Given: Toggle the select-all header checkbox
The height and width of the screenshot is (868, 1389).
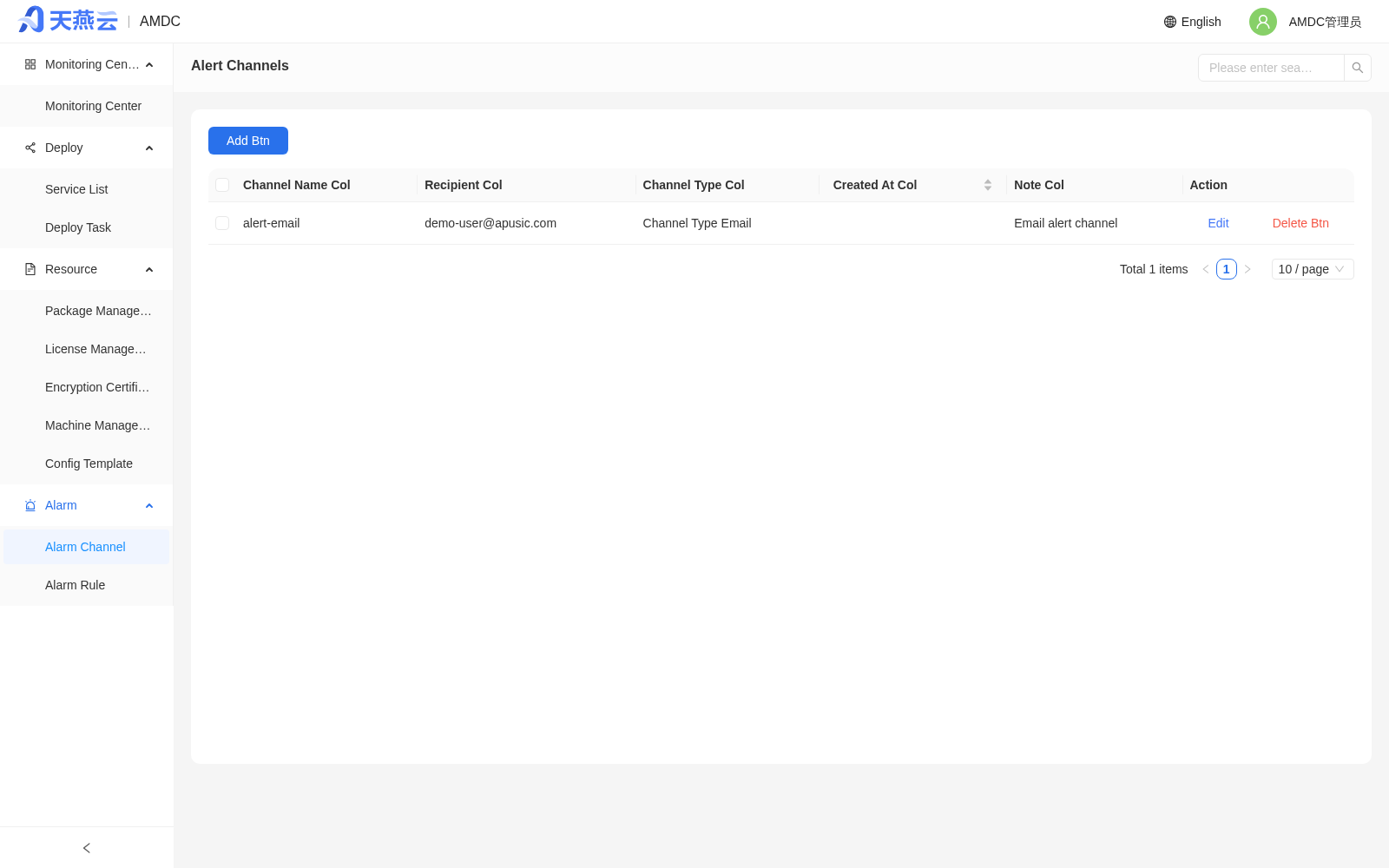Looking at the screenshot, I should coord(222,185).
